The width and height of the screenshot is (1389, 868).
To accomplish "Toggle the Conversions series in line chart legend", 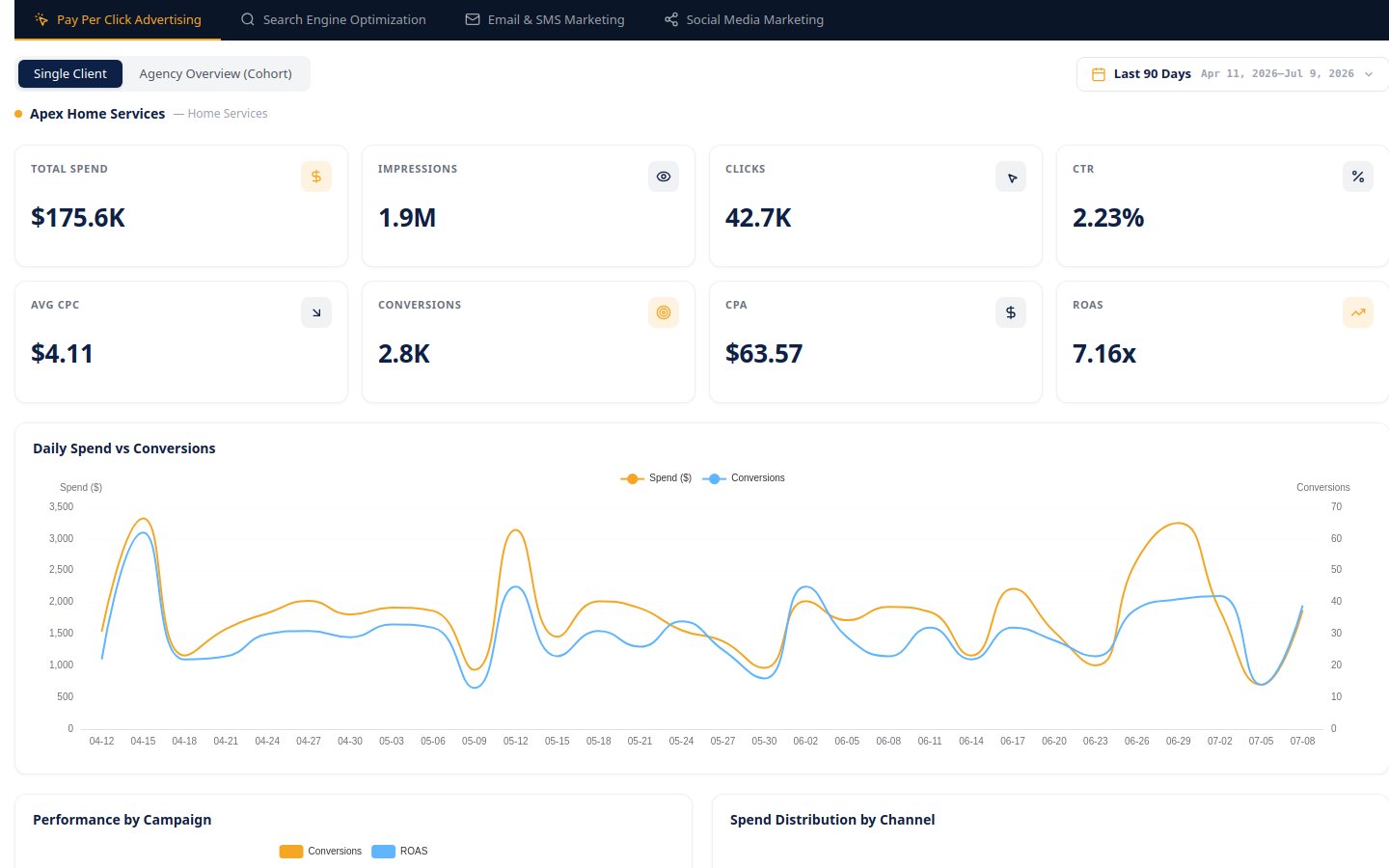I will pyautogui.click(x=744, y=478).
